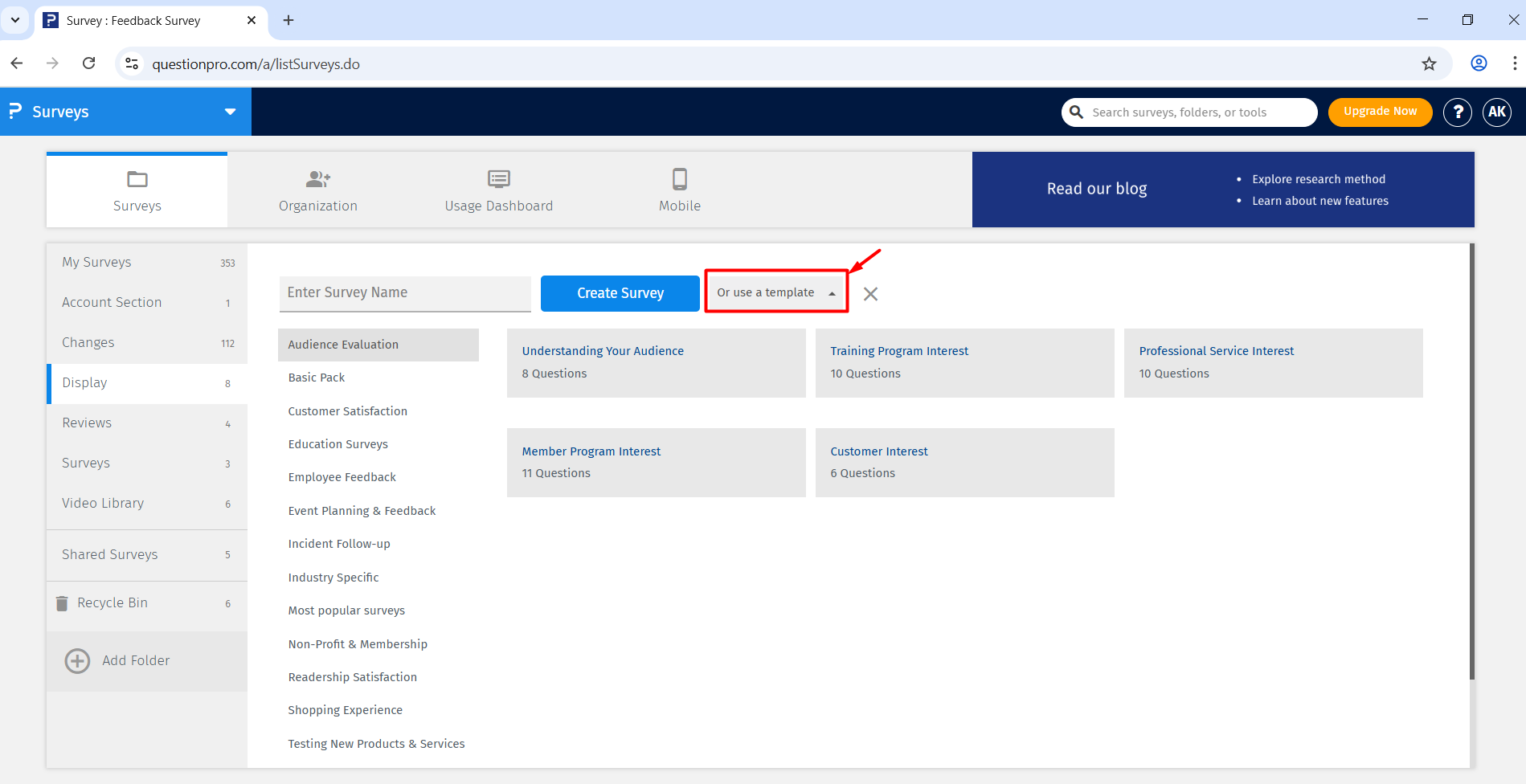Open the AK account avatar
Screen dimensions: 1526x784
coord(1497,112)
